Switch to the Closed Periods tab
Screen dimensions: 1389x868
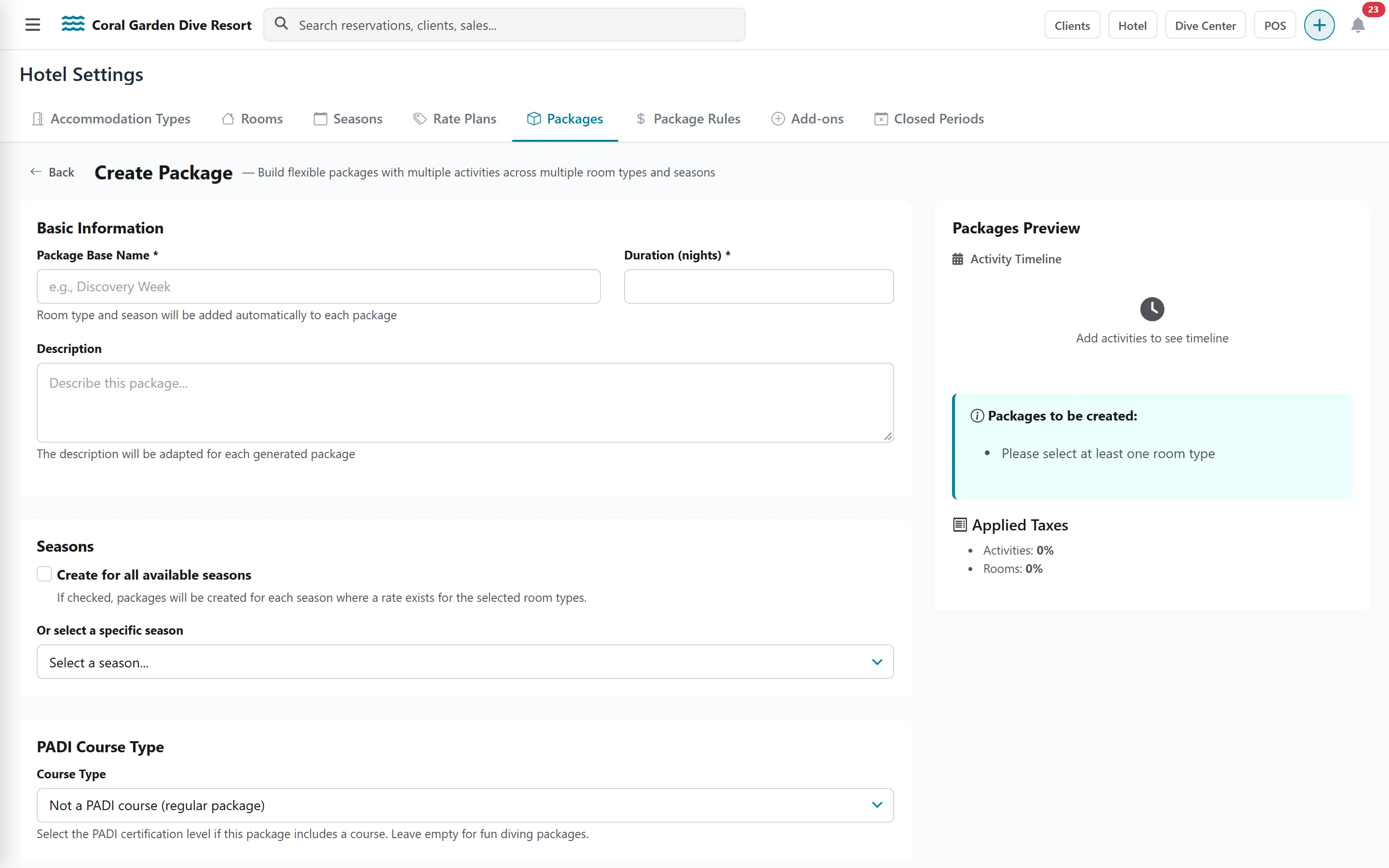point(929,119)
